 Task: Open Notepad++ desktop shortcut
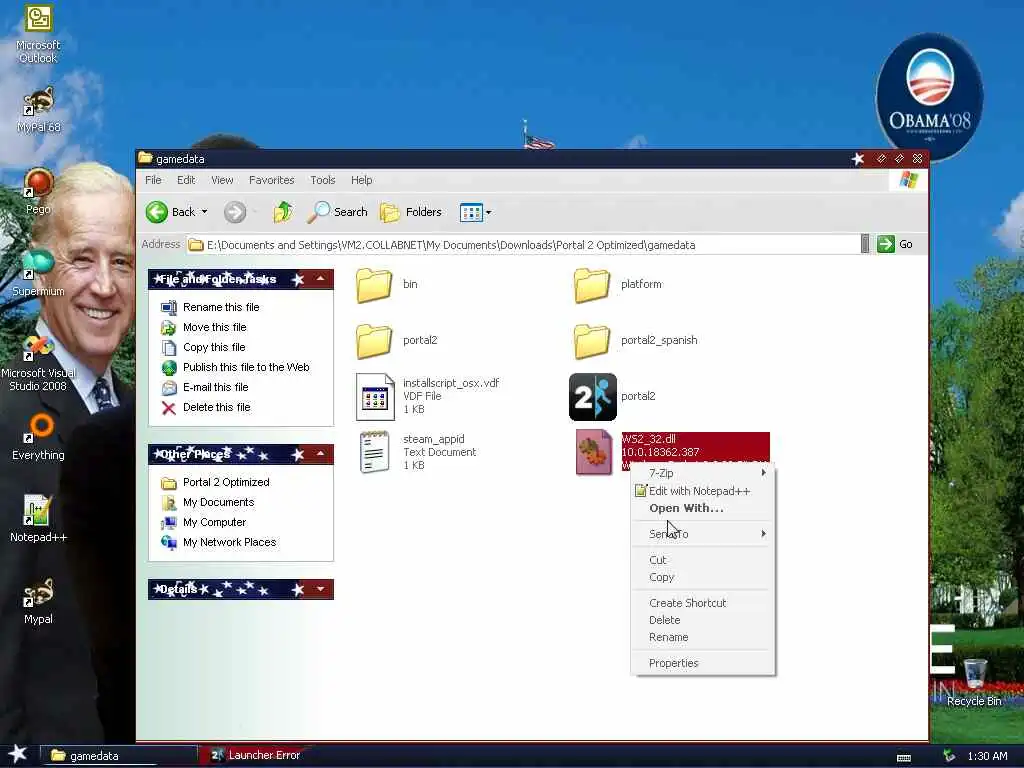(x=38, y=519)
